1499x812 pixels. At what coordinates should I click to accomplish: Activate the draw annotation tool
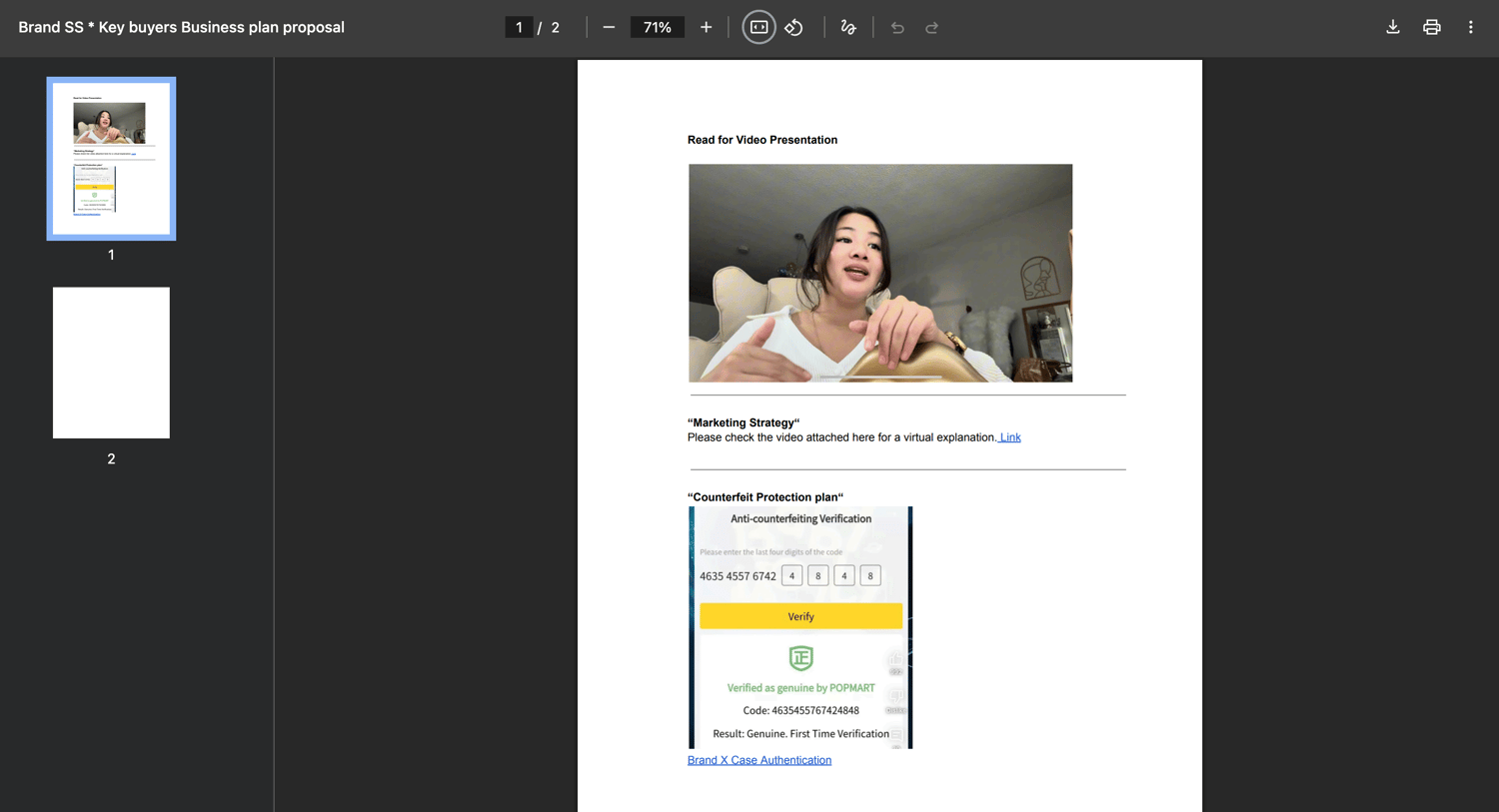click(x=848, y=28)
